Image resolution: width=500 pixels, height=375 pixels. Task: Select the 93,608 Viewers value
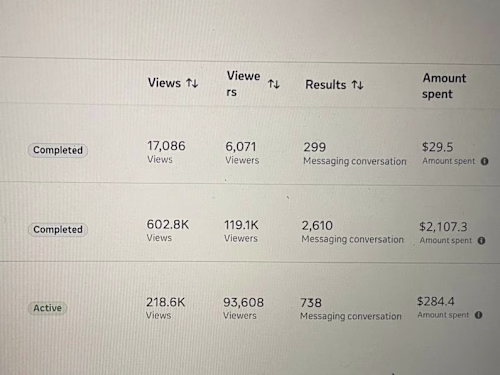[x=243, y=308]
